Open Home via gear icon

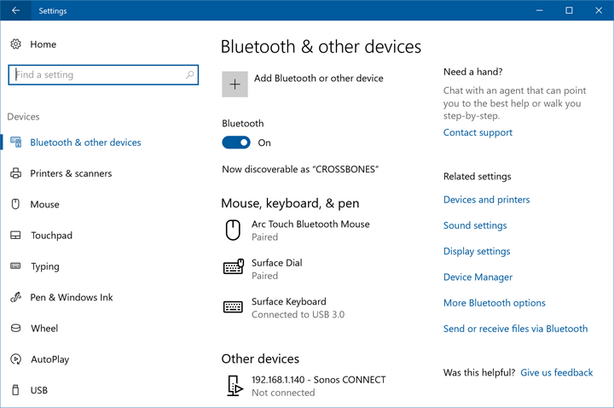pos(16,44)
